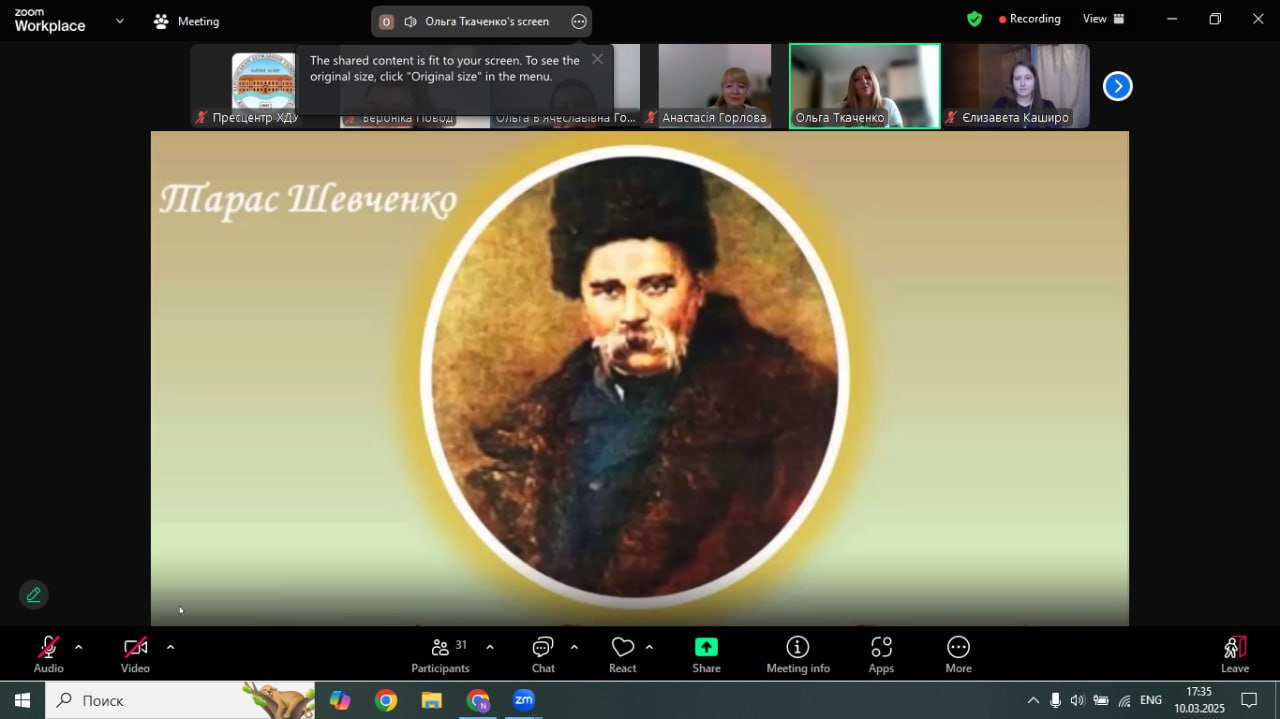Select Анастасія Горлова video thumbnail
Image resolution: width=1280 pixels, height=719 pixels.
pos(715,86)
